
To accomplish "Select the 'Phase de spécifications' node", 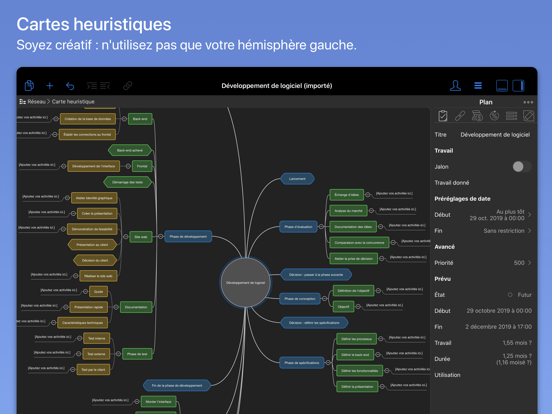I will coord(302,363).
